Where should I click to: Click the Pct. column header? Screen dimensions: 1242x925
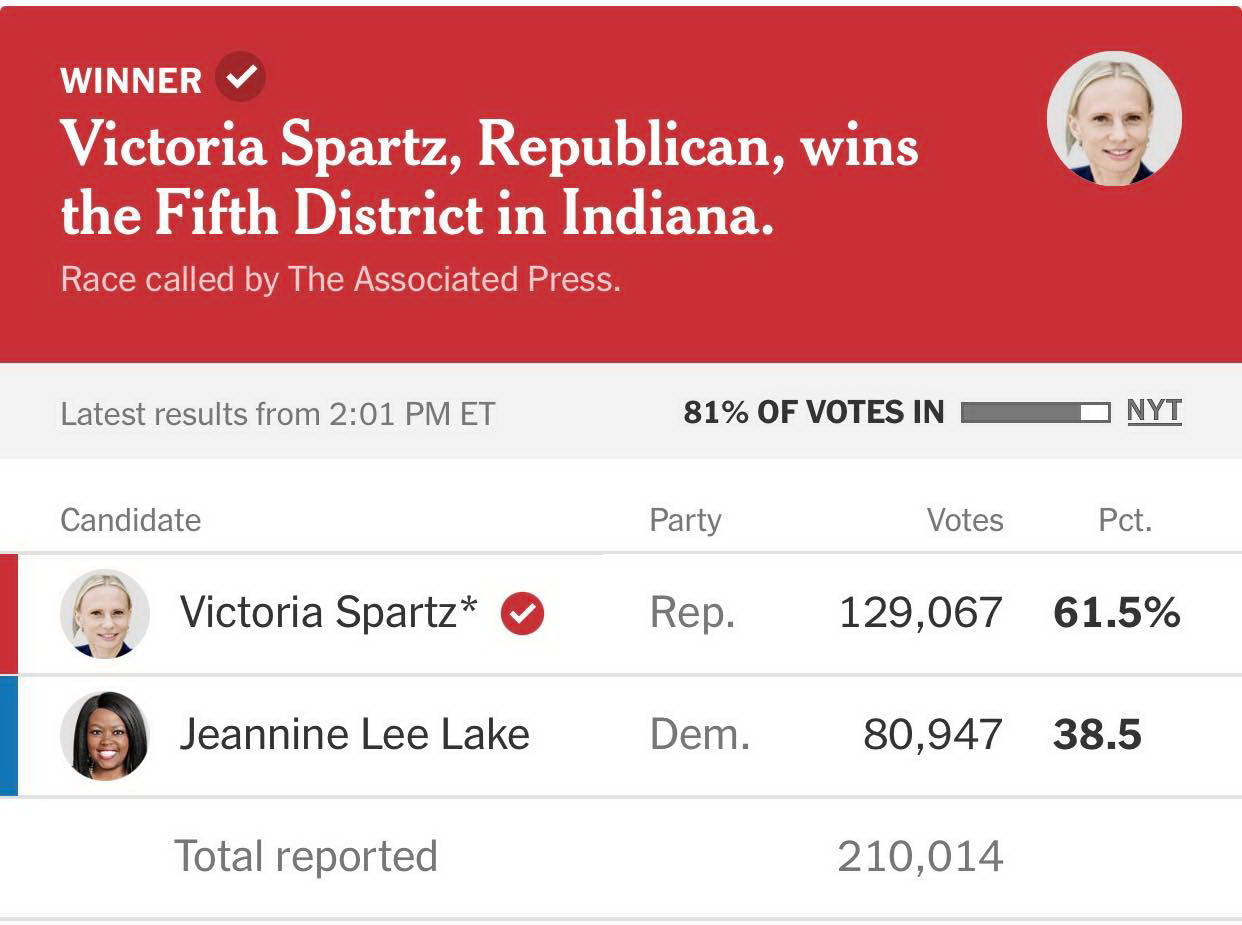1125,520
